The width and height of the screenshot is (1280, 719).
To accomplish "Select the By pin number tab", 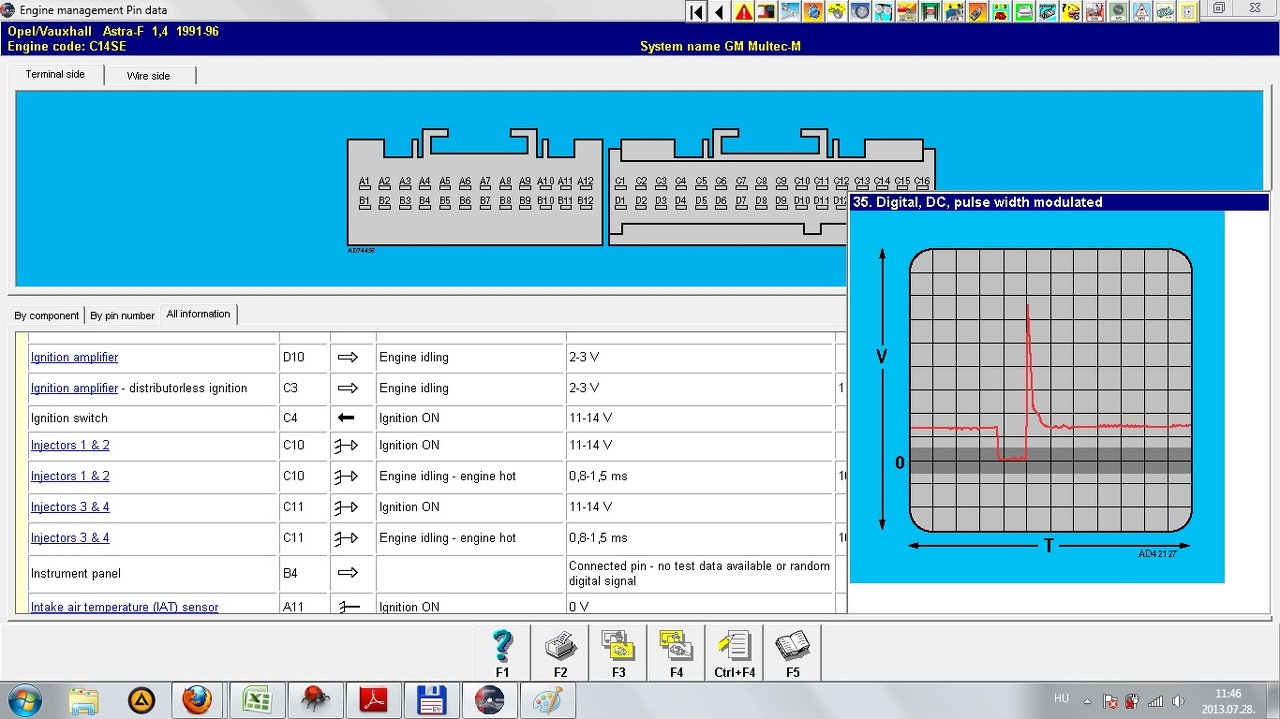I will click(122, 315).
